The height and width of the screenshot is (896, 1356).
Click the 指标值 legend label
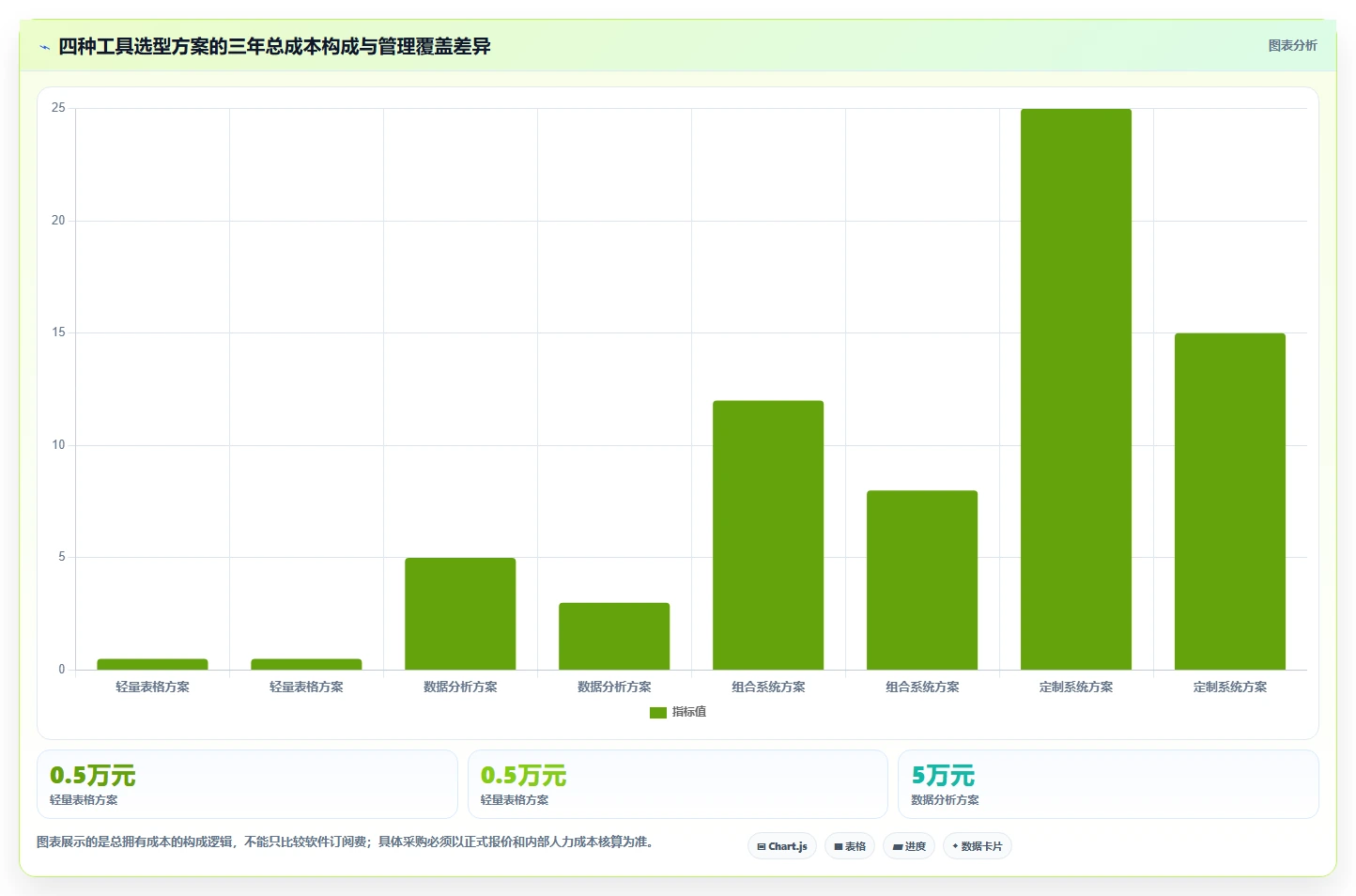pyautogui.click(x=689, y=712)
